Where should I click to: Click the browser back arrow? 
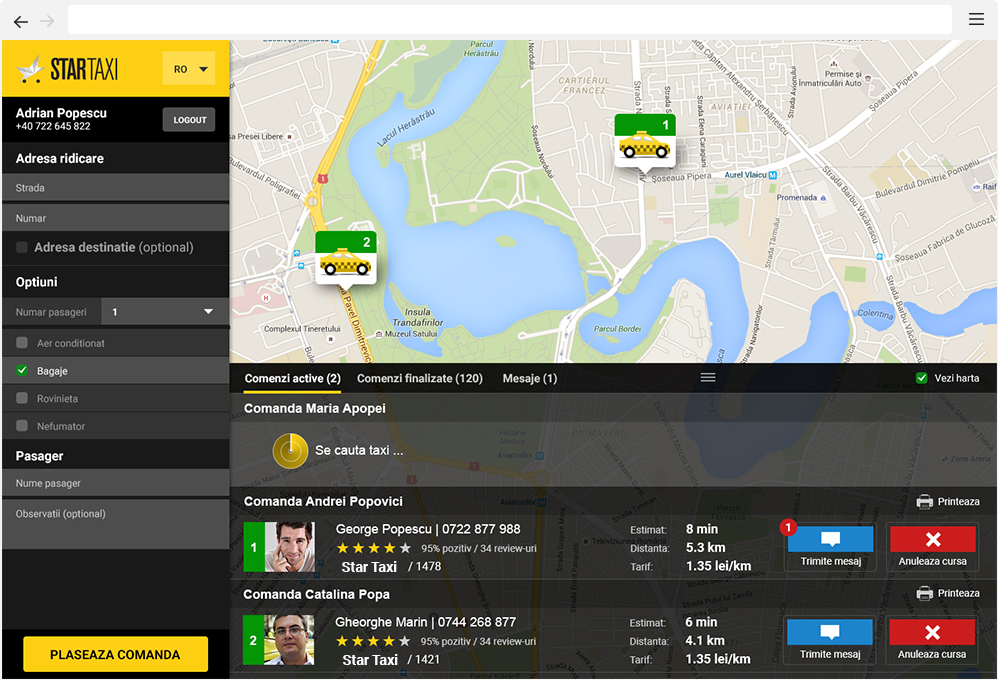(x=21, y=22)
